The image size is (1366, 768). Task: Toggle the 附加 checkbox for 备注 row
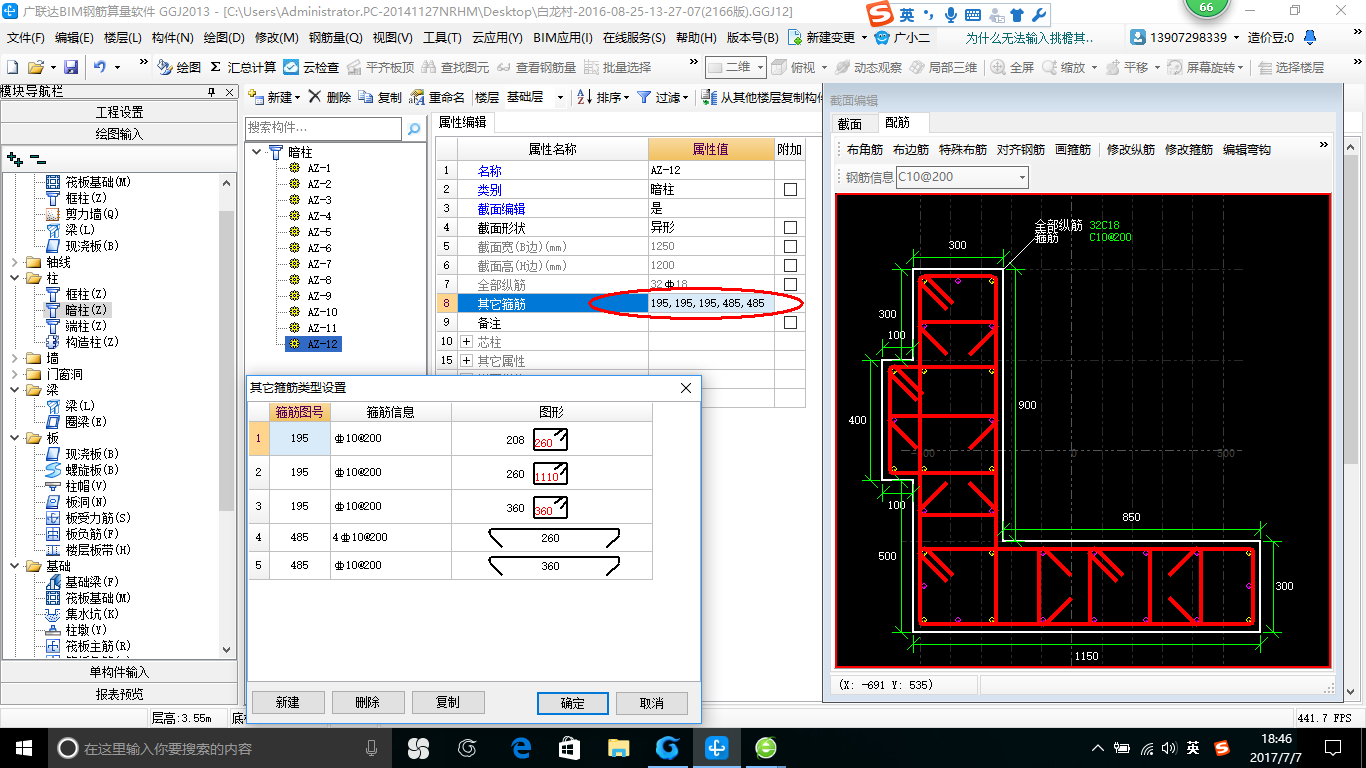pos(790,323)
